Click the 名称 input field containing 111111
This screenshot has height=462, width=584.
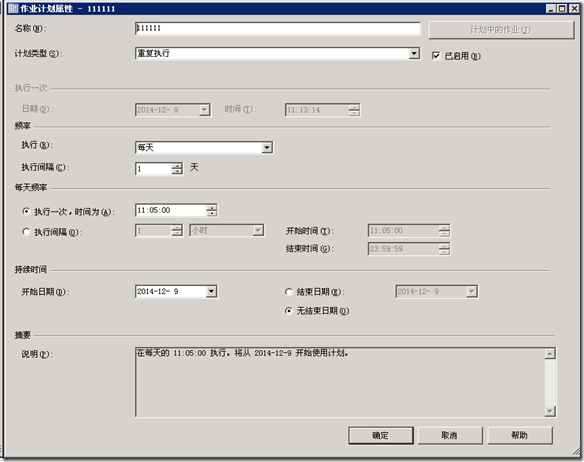coord(278,29)
